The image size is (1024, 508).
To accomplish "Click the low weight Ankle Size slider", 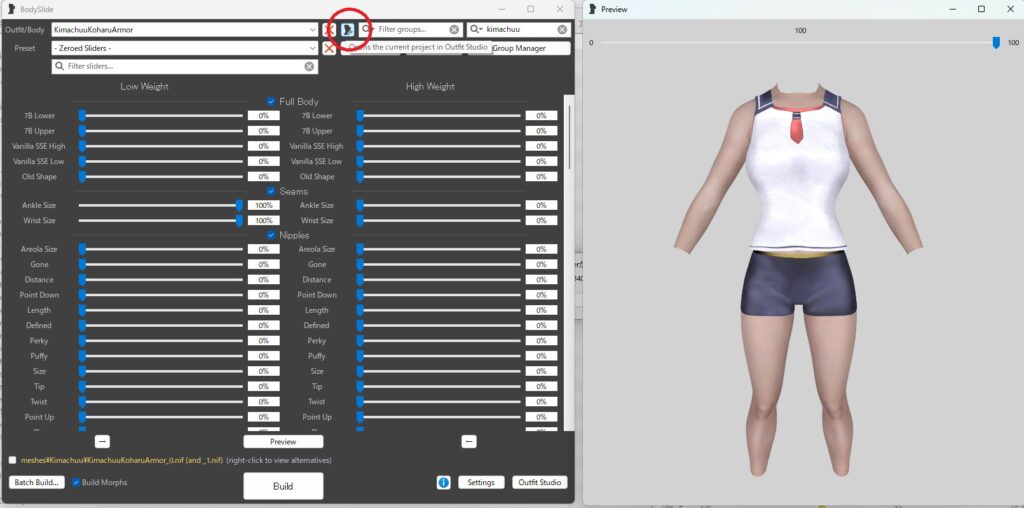I will pyautogui.click(x=160, y=205).
